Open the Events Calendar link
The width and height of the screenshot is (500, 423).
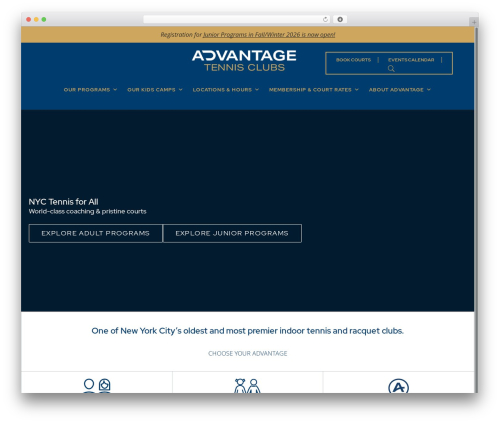(411, 60)
